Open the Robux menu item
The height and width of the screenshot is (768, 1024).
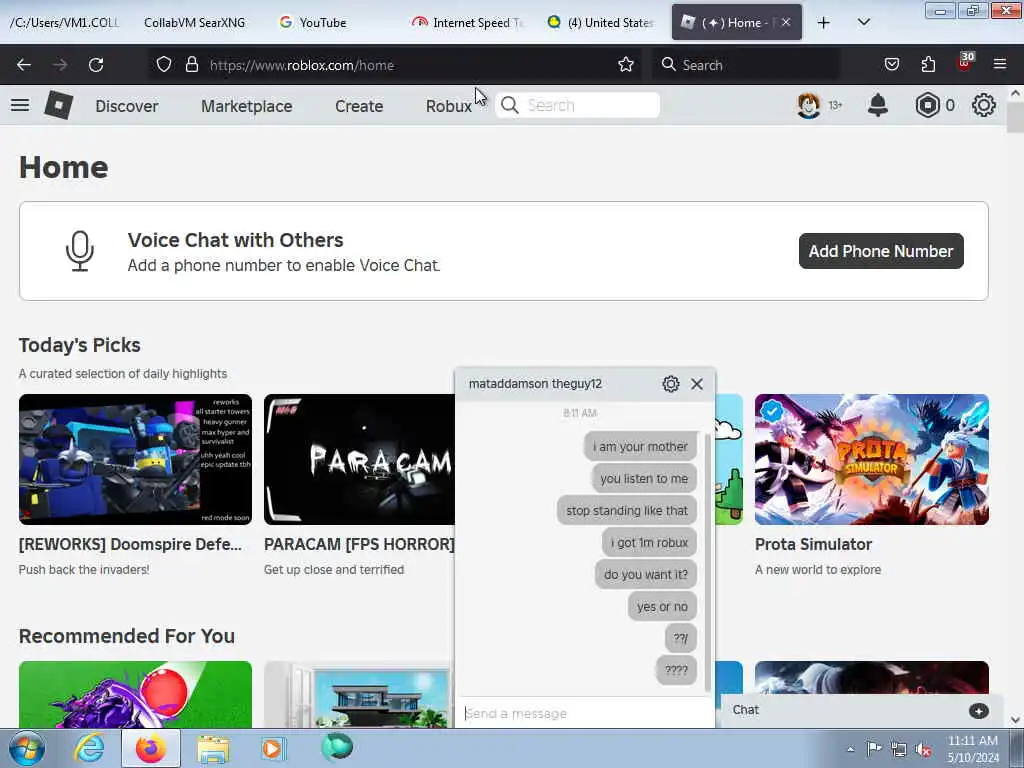tap(449, 106)
